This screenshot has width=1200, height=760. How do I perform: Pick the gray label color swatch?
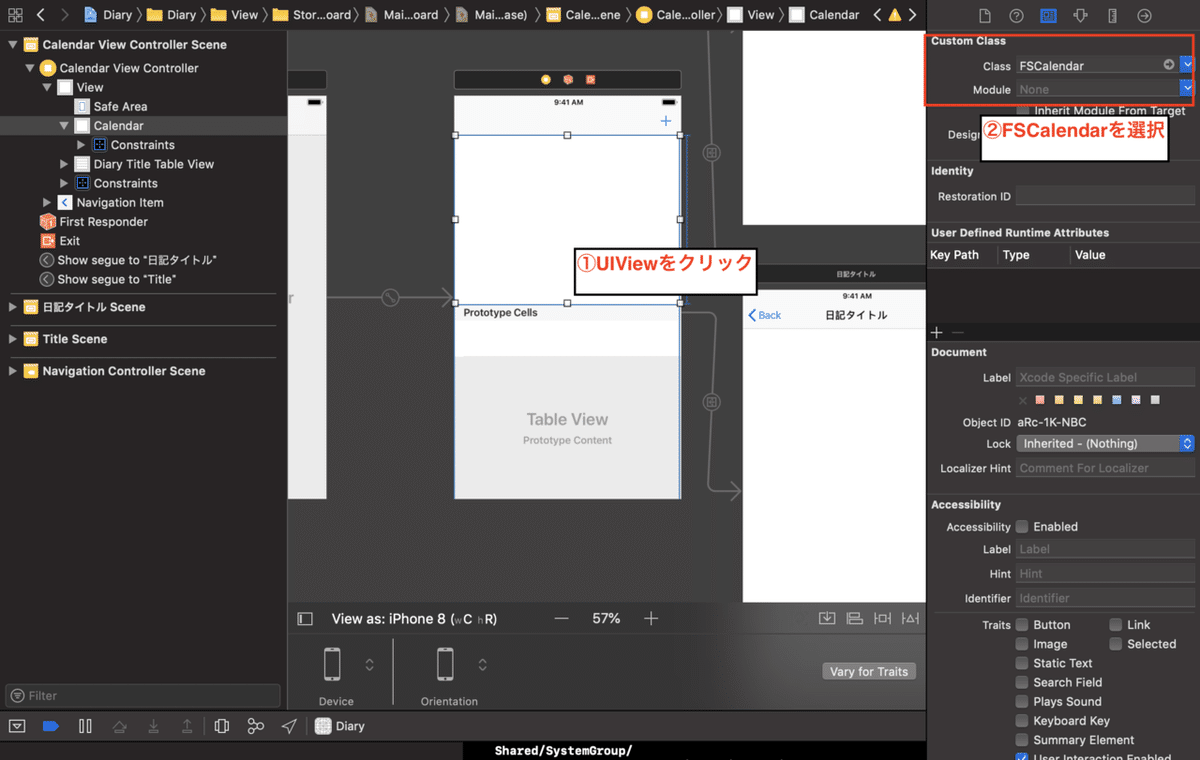click(x=1155, y=400)
